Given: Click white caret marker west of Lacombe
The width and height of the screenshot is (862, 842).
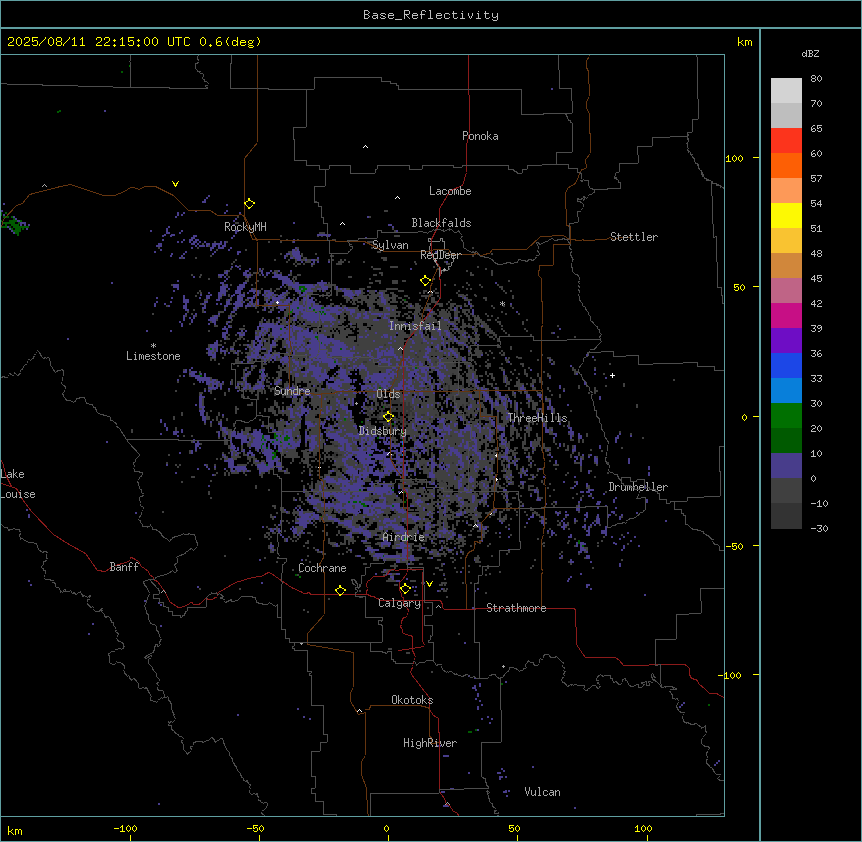Looking at the screenshot, I should click(397, 197).
